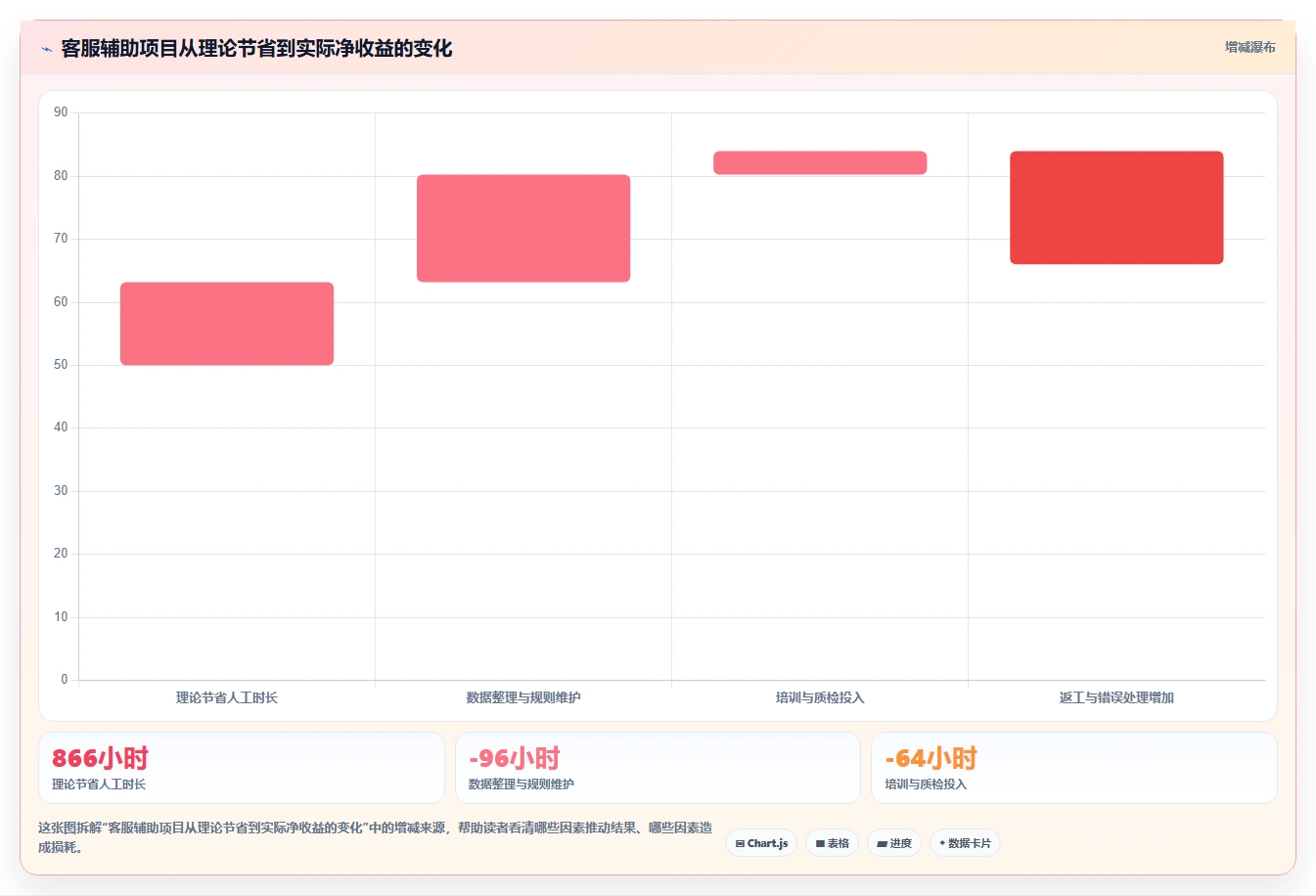1316x896 pixels.
Task: Click the description paragraph starting with 这张图拆解
Action: 375,837
